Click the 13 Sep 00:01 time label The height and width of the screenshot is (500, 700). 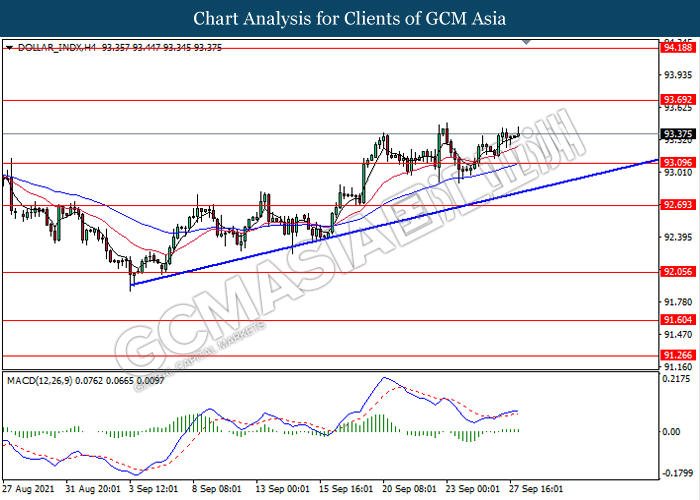(283, 489)
